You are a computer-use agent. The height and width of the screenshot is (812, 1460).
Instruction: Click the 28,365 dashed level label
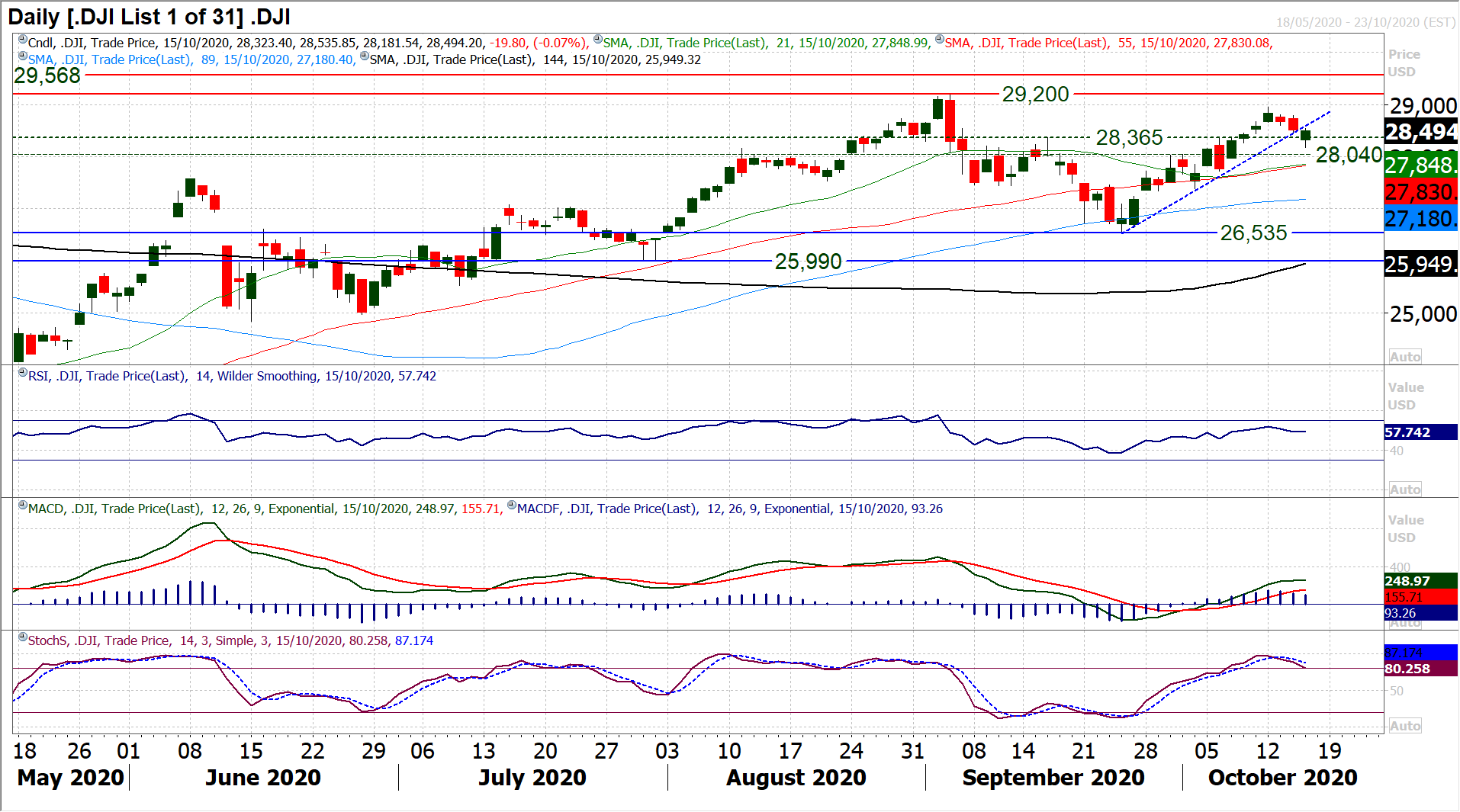point(1129,137)
